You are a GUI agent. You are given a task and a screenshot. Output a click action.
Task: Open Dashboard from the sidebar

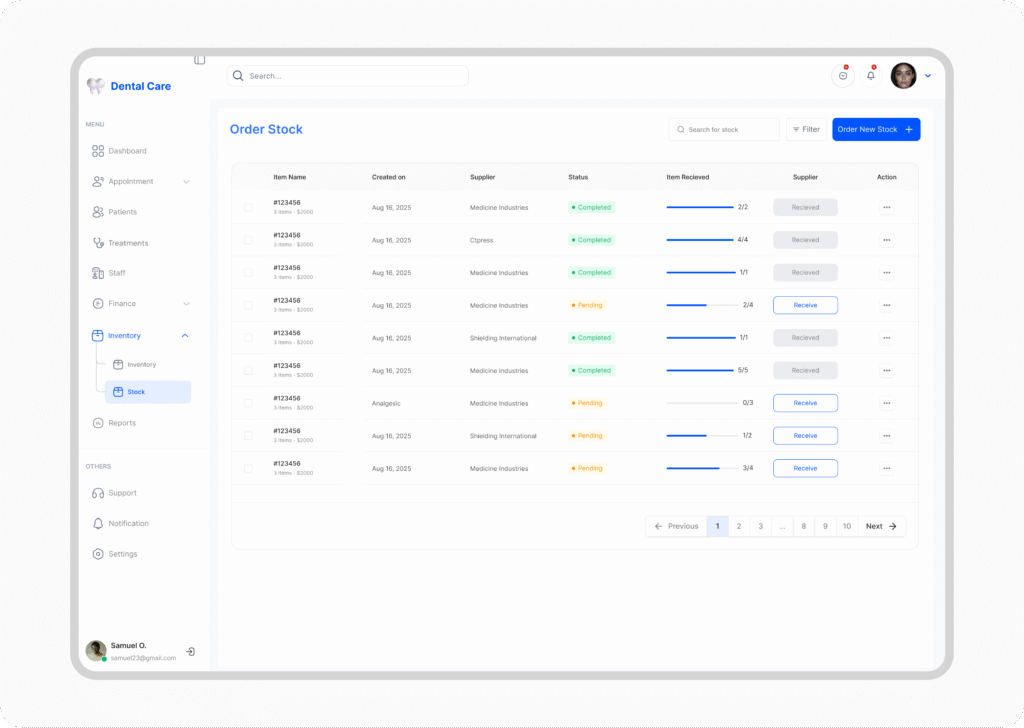pyautogui.click(x=127, y=151)
